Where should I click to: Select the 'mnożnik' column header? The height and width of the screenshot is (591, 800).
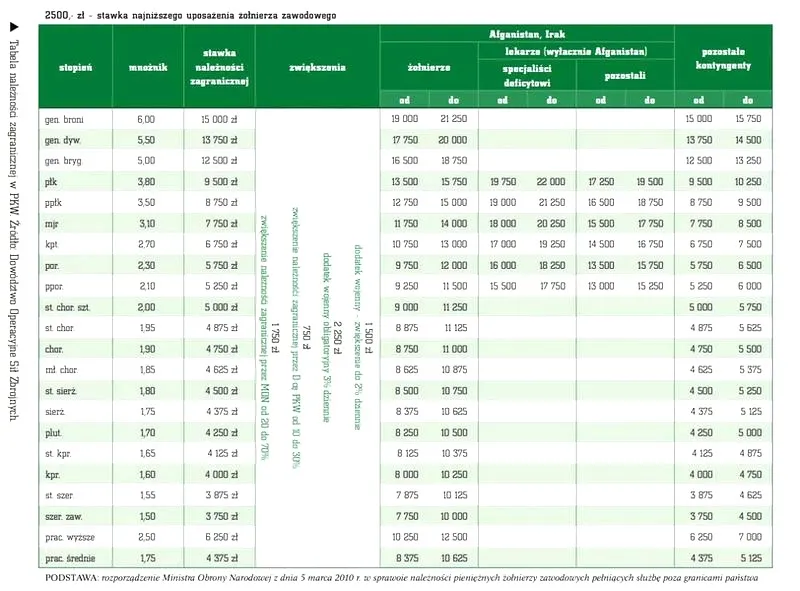[146, 67]
